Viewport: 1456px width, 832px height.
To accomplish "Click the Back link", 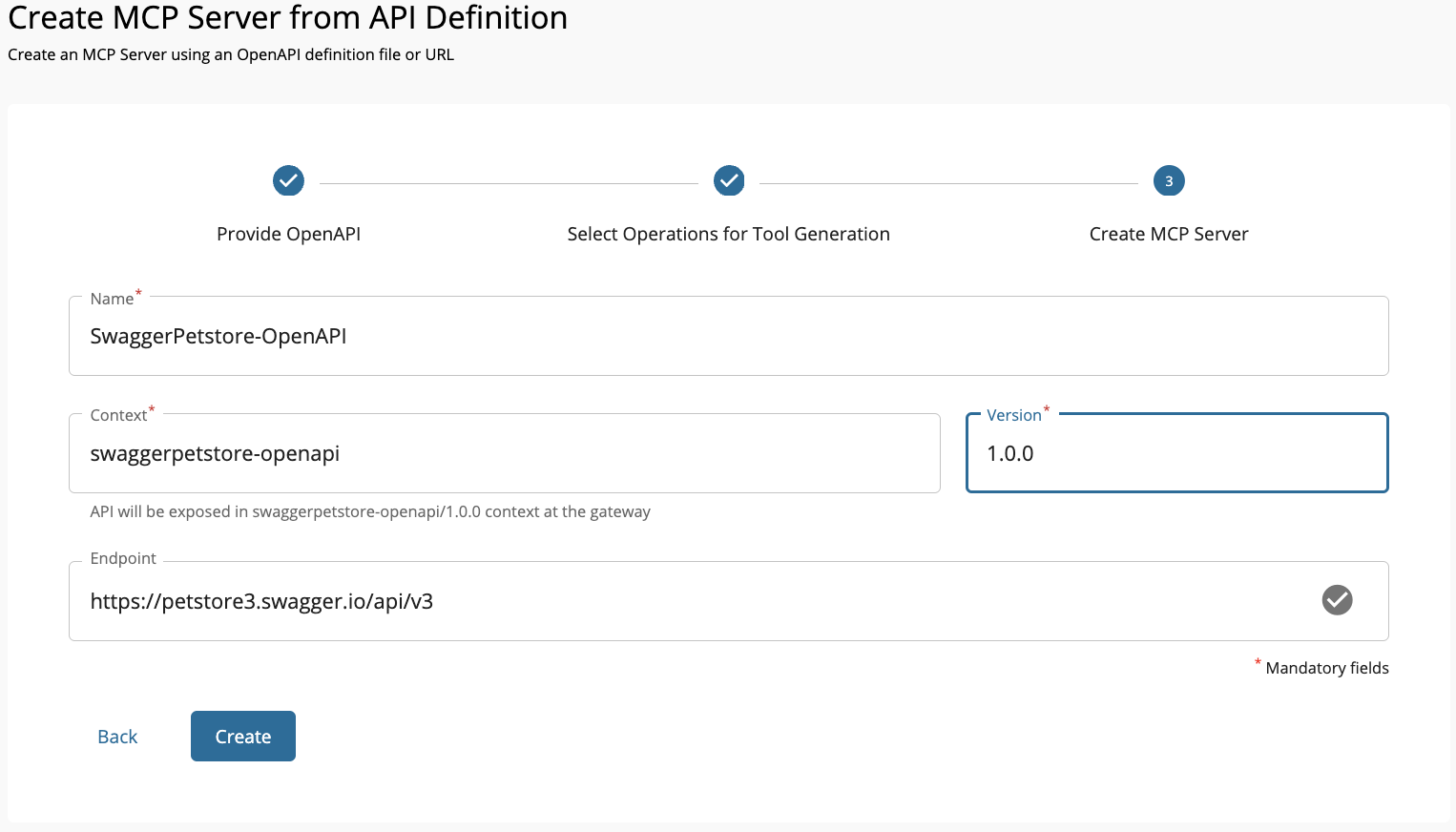I will click(116, 736).
